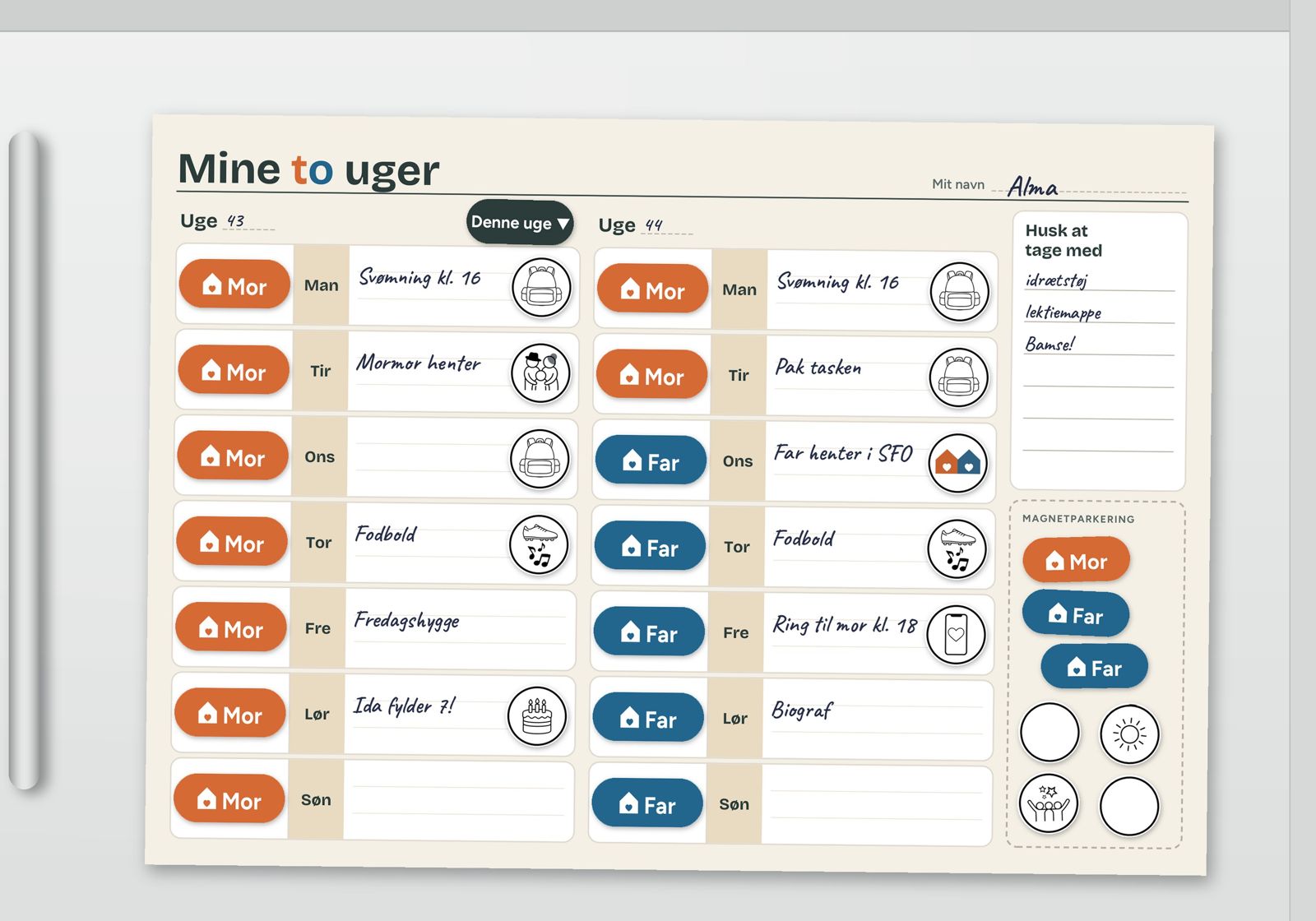Click the Denne uge marker arrow
This screenshot has width=1316, height=921.
click(x=520, y=223)
